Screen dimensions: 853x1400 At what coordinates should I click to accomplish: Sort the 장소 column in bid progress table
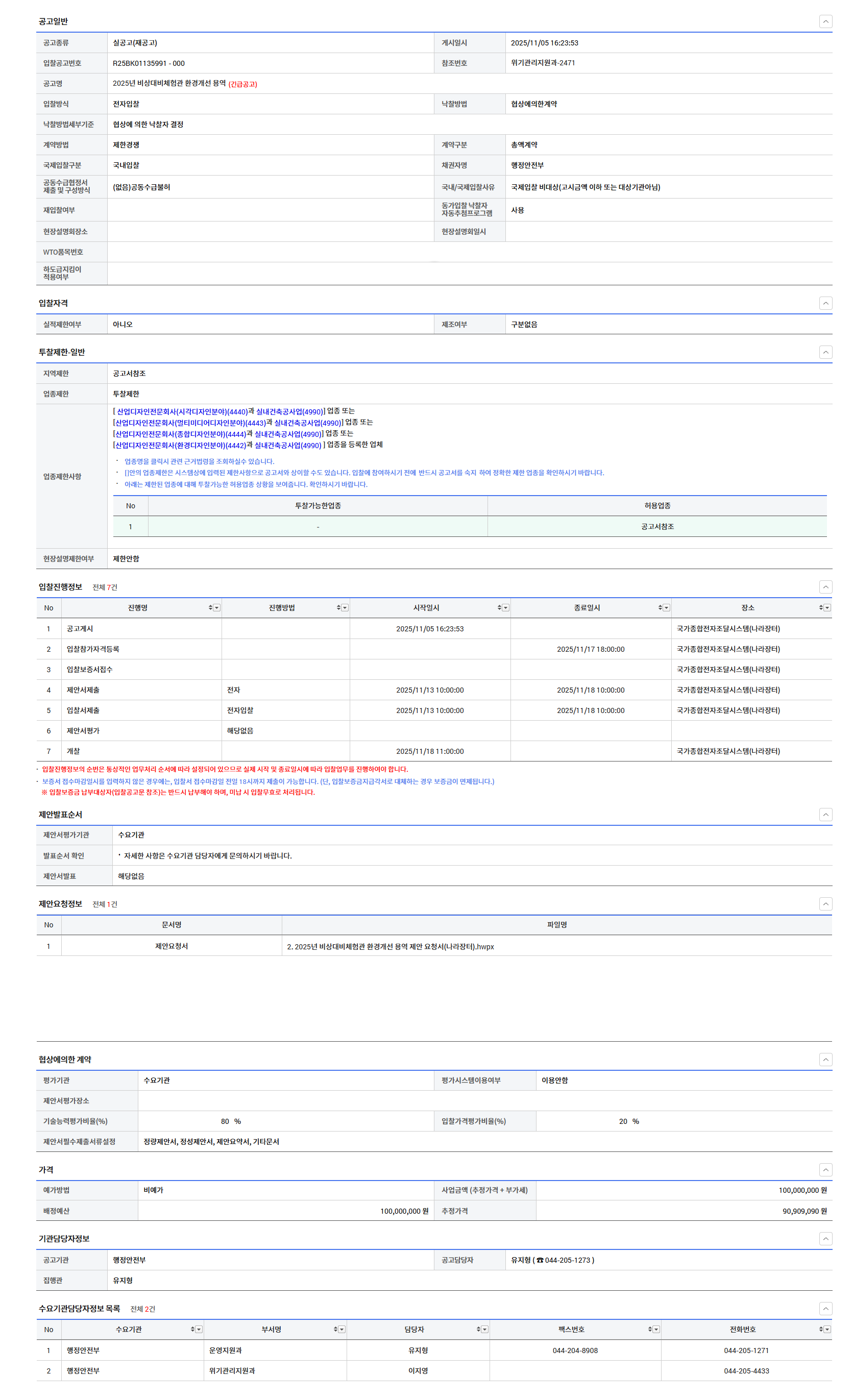tap(821, 608)
